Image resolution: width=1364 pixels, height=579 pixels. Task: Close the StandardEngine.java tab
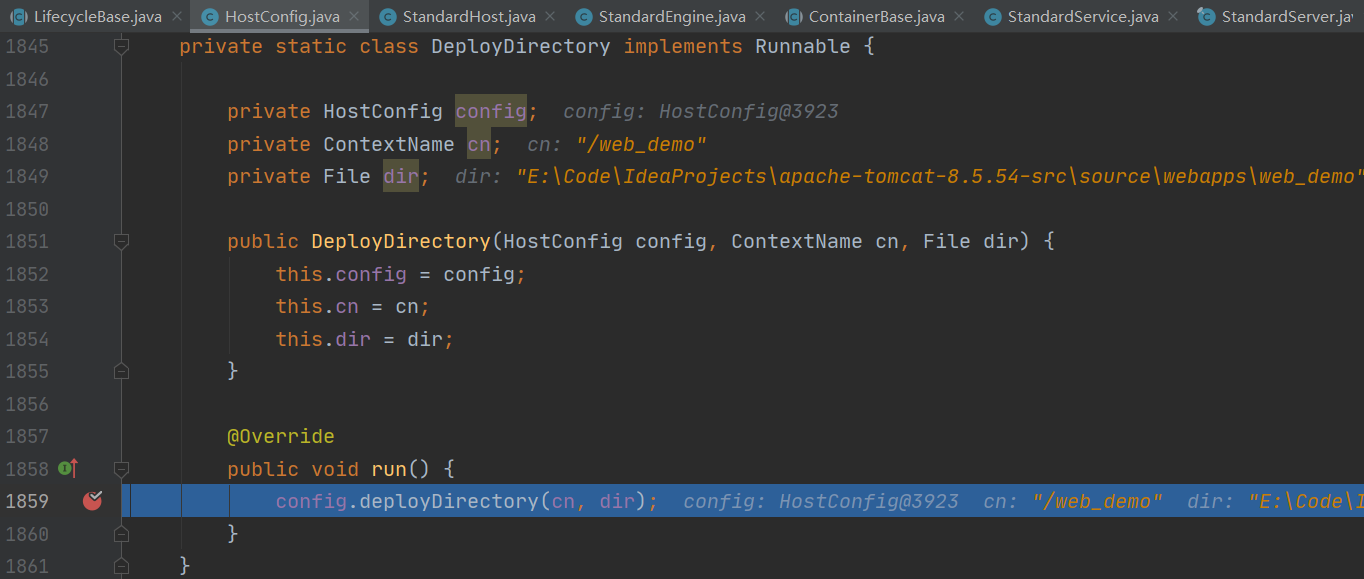pyautogui.click(x=760, y=17)
